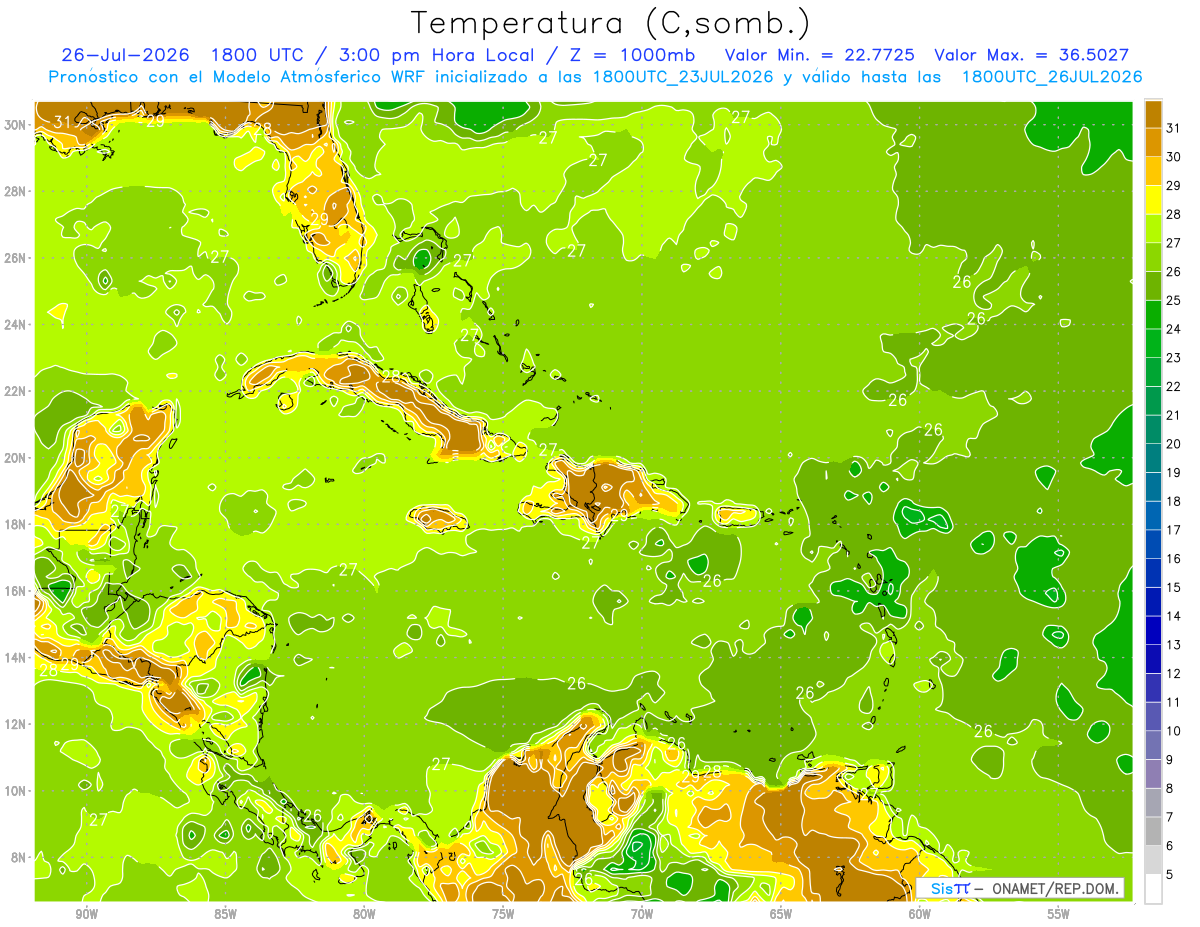Click longitude axis label '65W'

(781, 914)
